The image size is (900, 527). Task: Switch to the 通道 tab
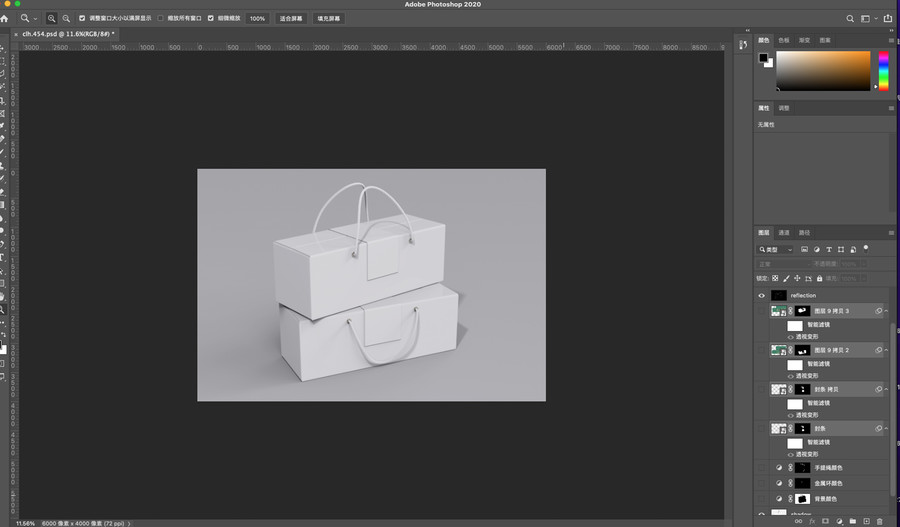pos(784,232)
